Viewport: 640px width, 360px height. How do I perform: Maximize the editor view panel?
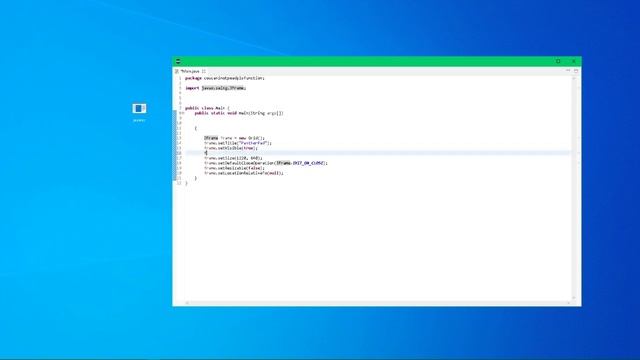576,71
